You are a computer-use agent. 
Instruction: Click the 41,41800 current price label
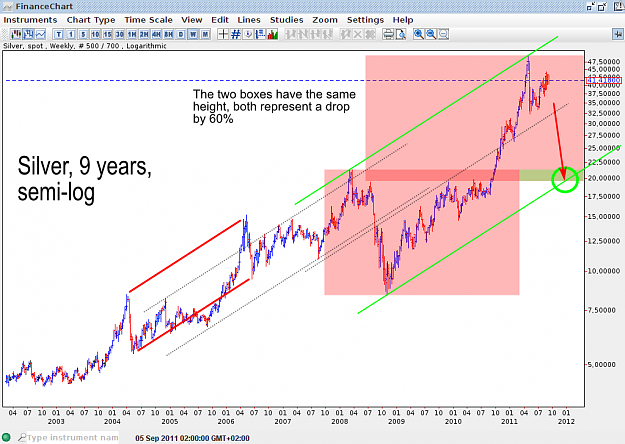(x=604, y=81)
